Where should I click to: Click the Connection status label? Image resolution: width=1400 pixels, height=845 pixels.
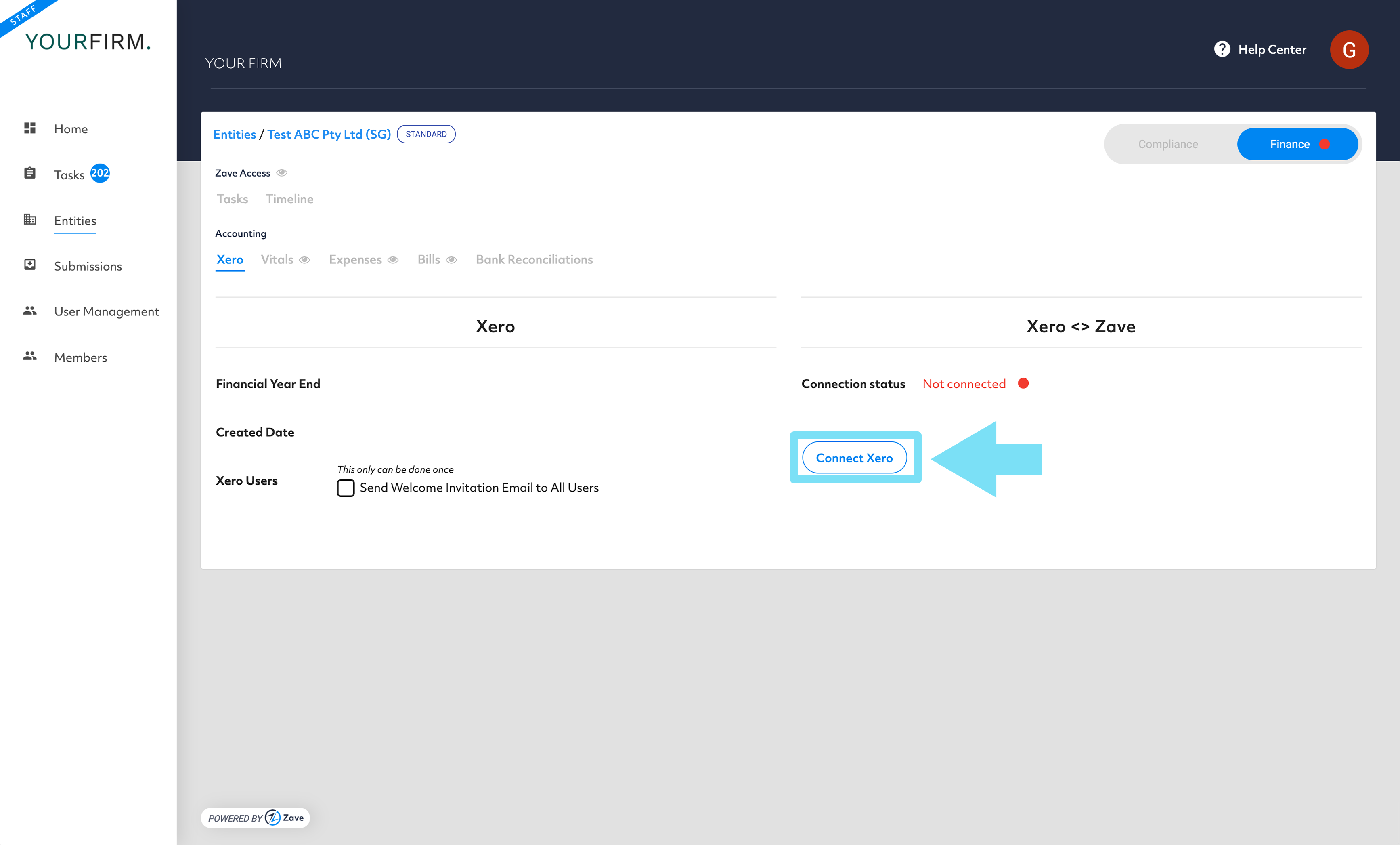(x=853, y=384)
